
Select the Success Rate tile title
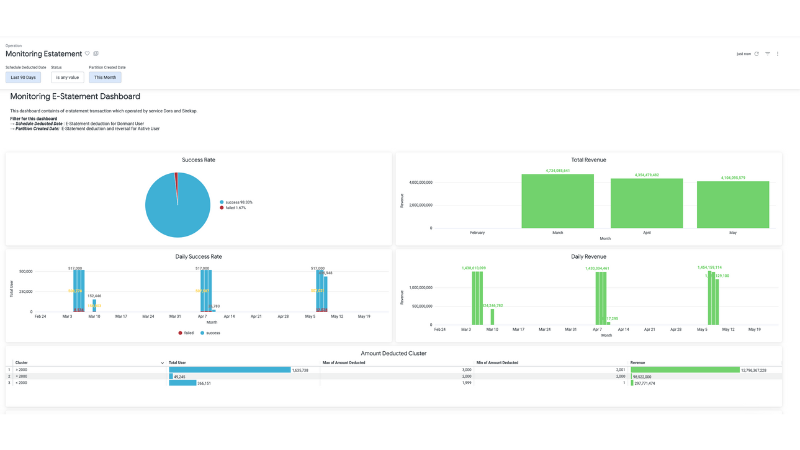click(198, 160)
